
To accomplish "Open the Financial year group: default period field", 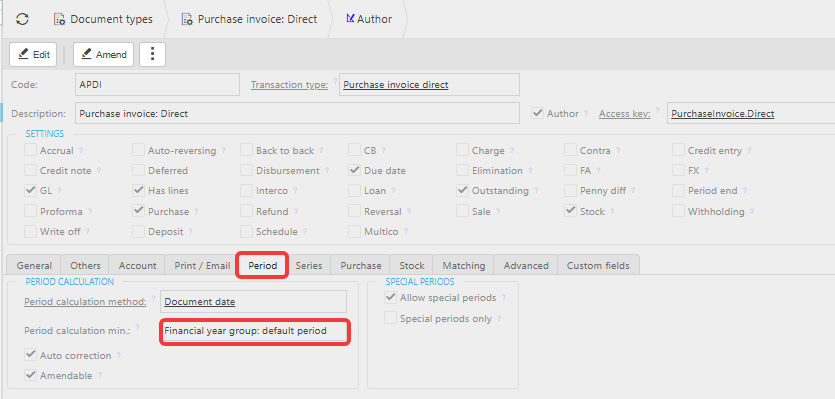I will tap(255, 331).
